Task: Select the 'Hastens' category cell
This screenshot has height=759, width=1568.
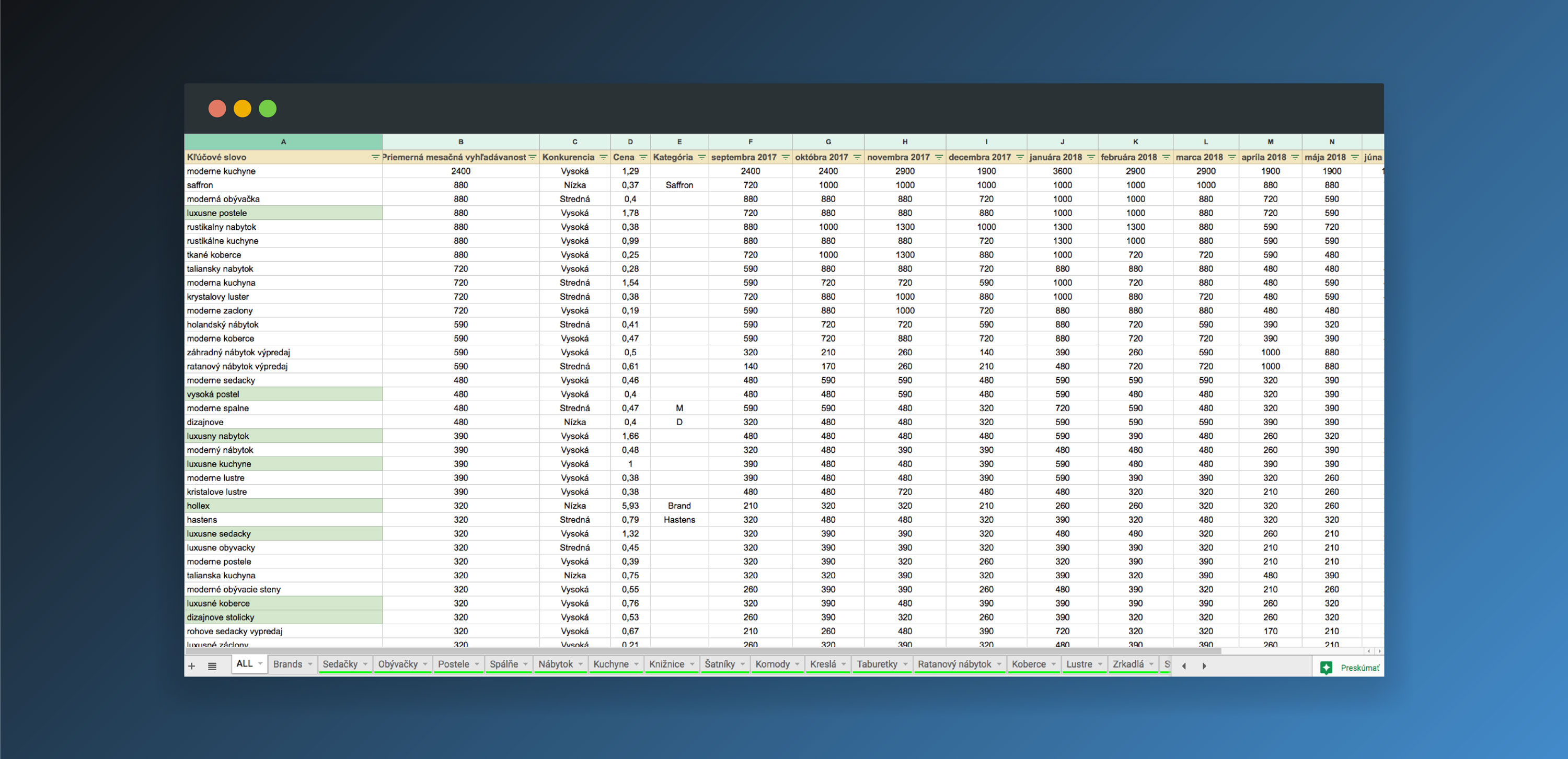Action: tap(679, 519)
